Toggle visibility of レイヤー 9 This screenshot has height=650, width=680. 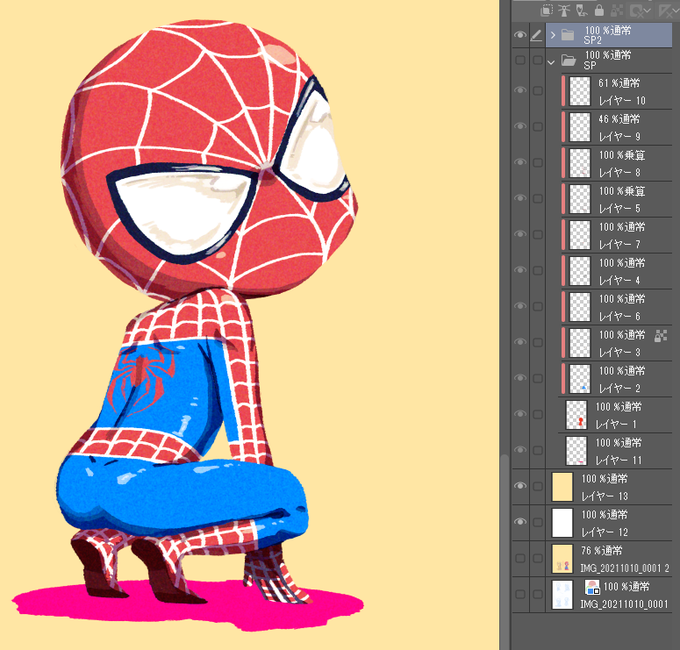click(520, 126)
